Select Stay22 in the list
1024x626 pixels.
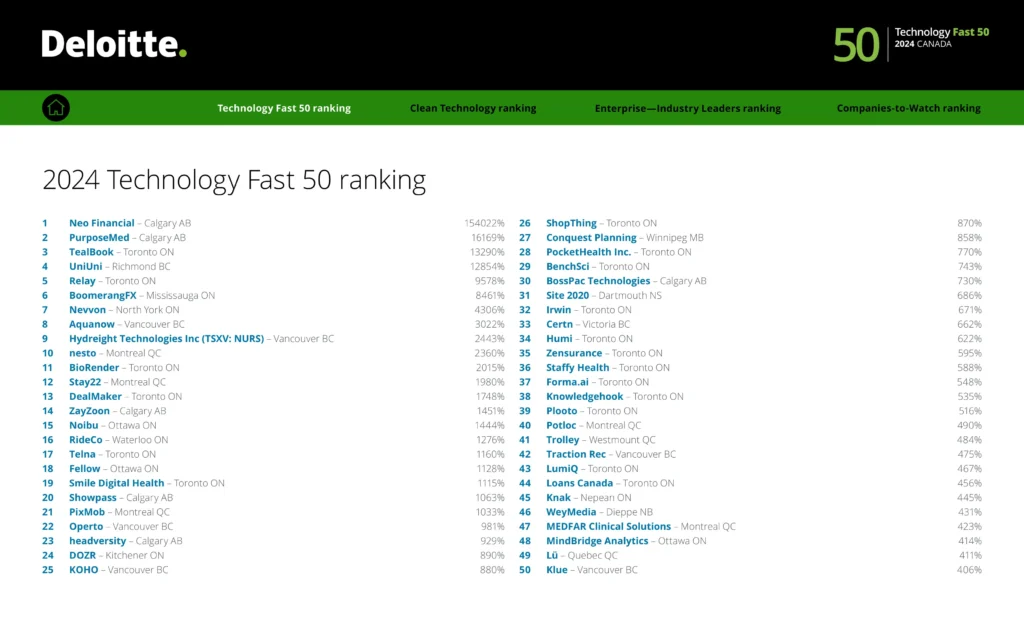(85, 382)
